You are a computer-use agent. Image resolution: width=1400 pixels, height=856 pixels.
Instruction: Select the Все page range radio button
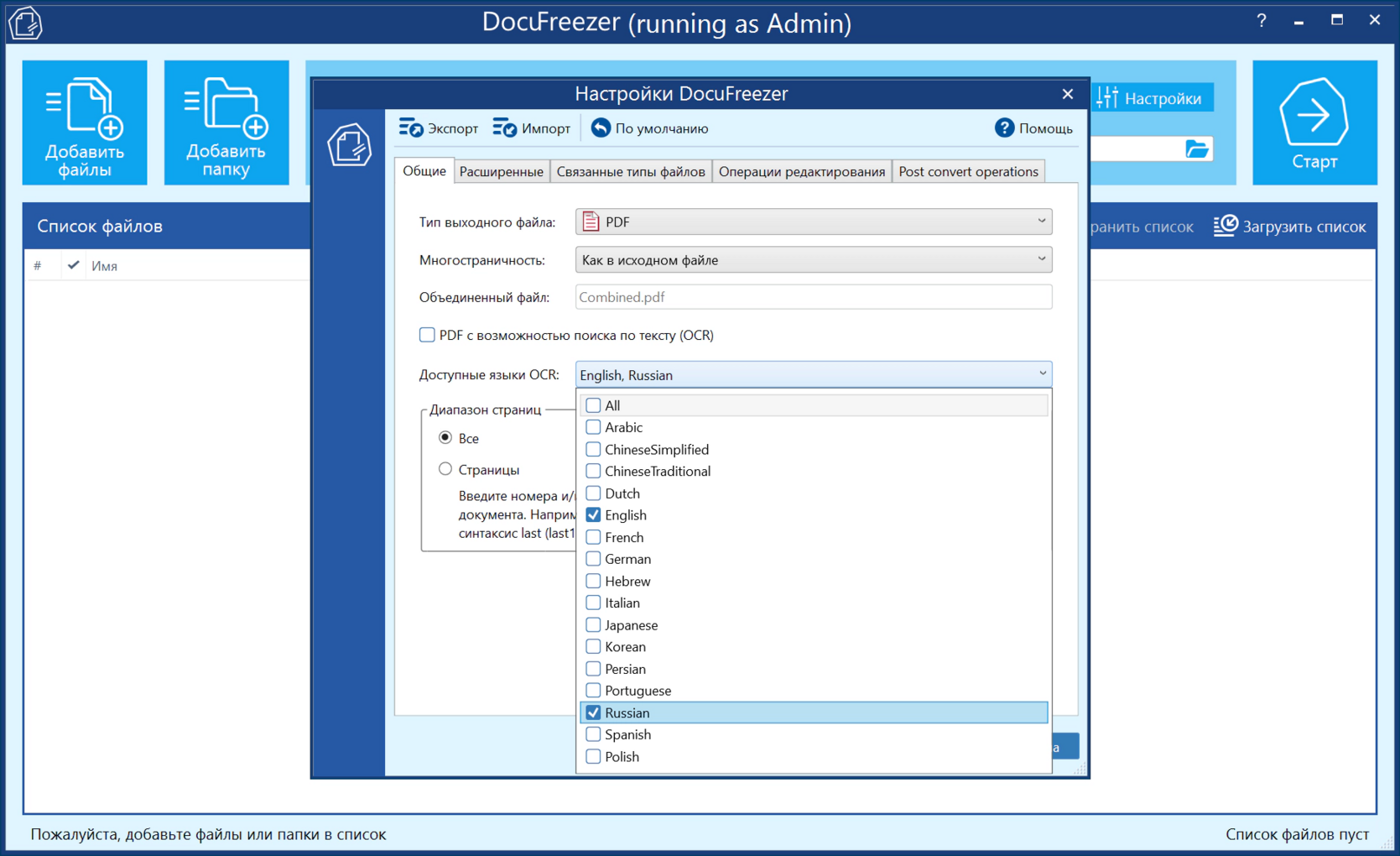(445, 437)
